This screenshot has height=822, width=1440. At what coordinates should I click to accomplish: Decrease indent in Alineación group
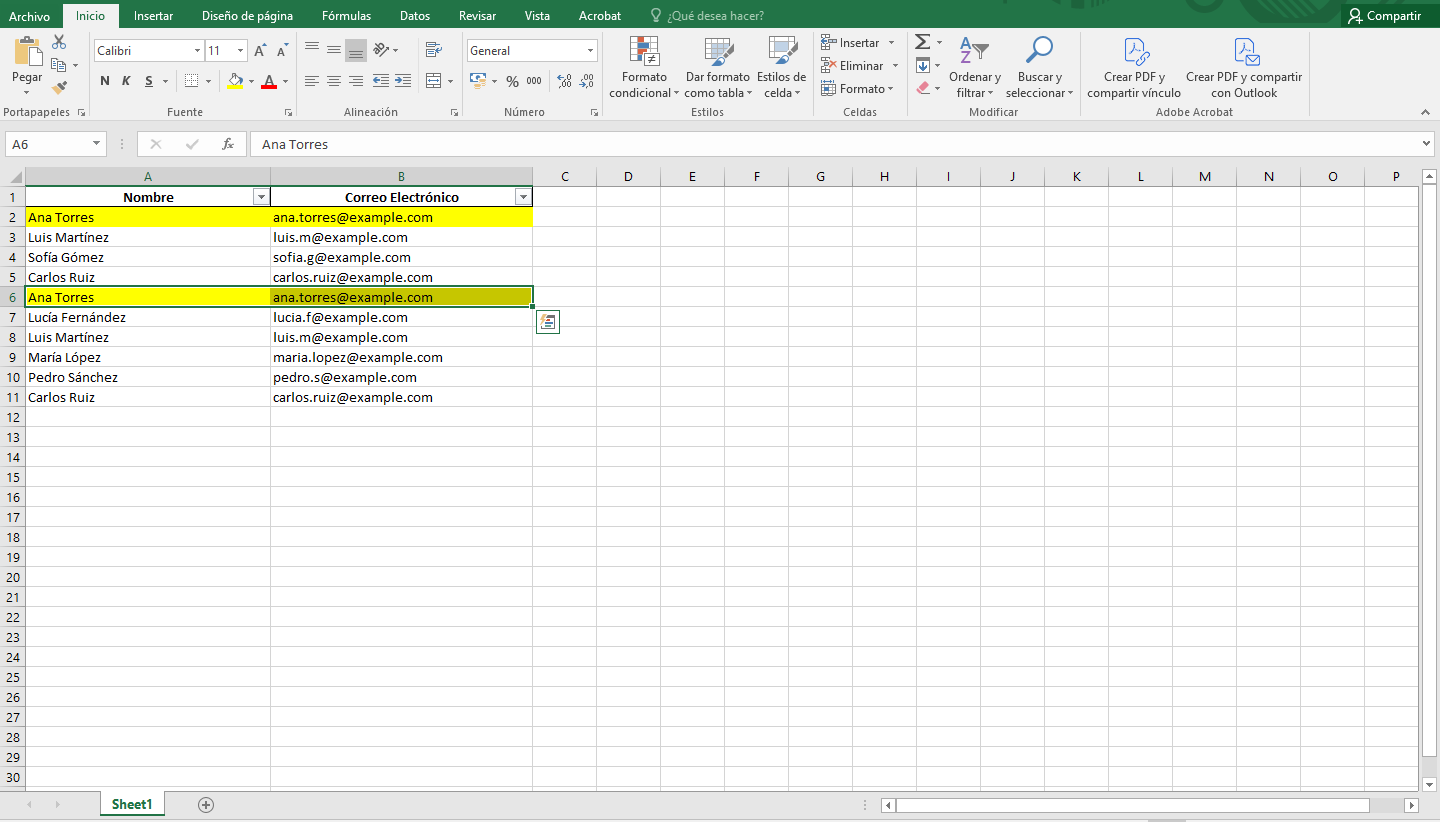pyautogui.click(x=381, y=81)
